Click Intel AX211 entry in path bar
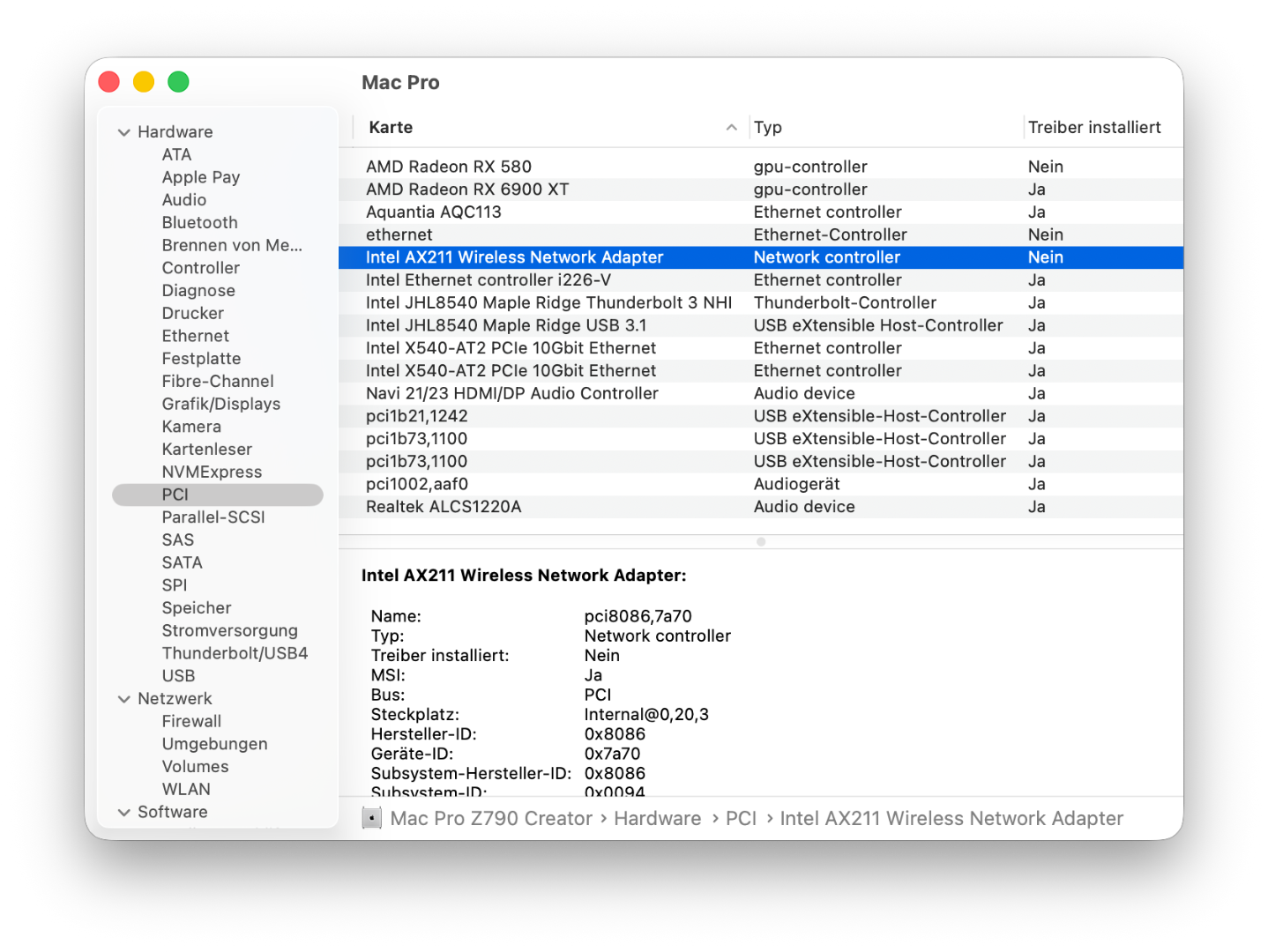The width and height of the screenshot is (1268, 952). 951,819
